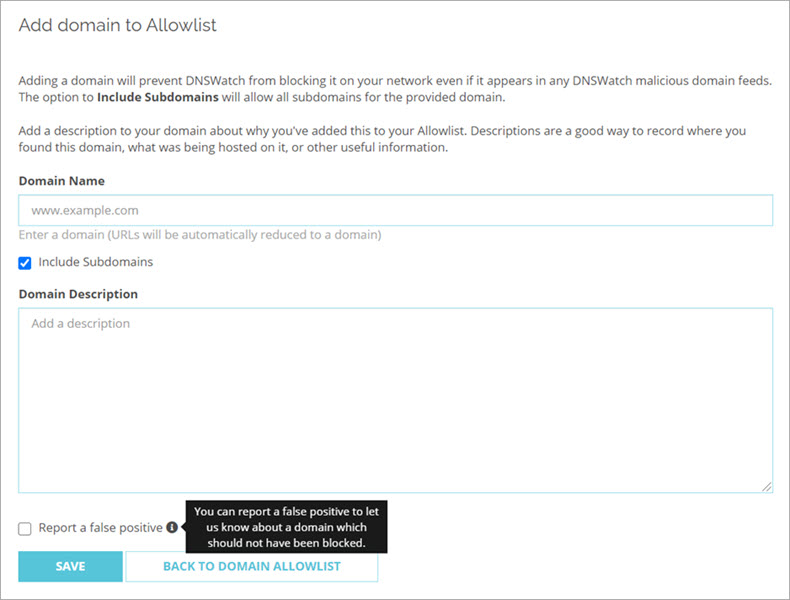Save the allowlist domain entry
This screenshot has width=790, height=600.
71,566
